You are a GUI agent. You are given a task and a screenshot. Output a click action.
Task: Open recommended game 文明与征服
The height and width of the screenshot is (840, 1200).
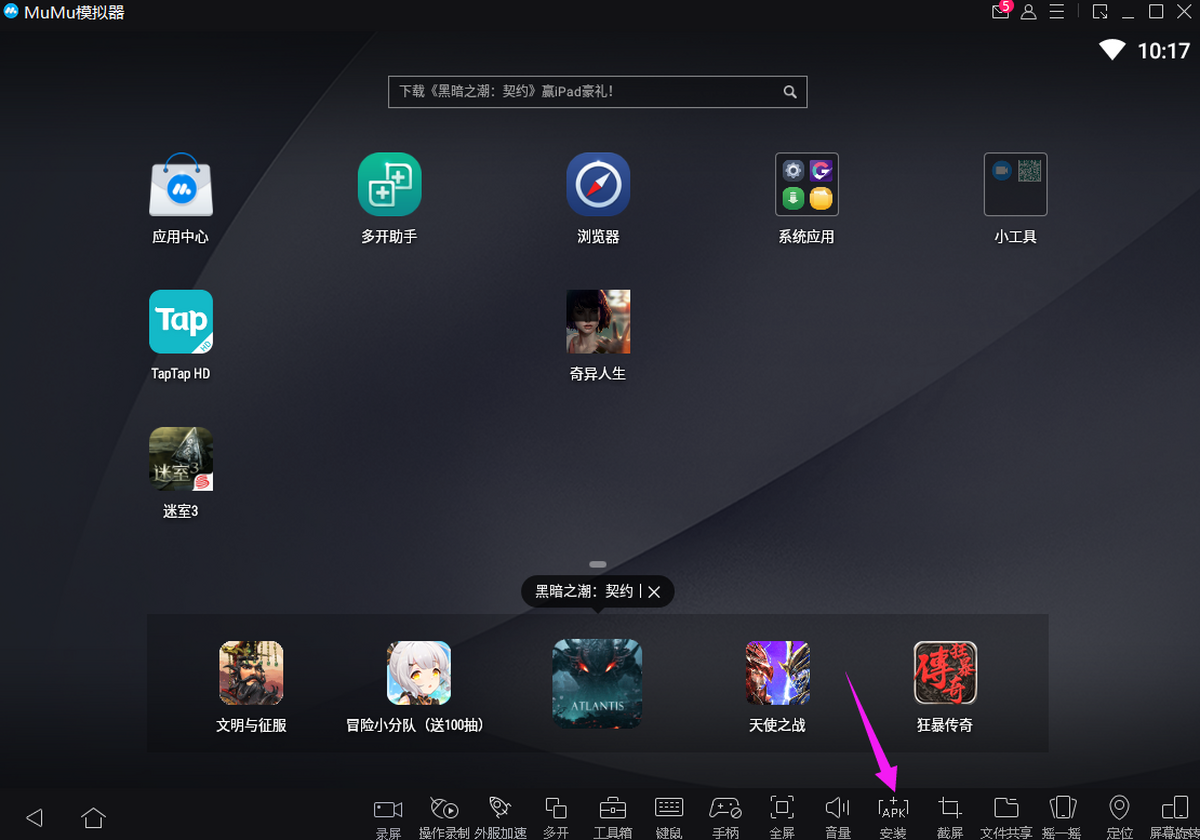click(251, 673)
